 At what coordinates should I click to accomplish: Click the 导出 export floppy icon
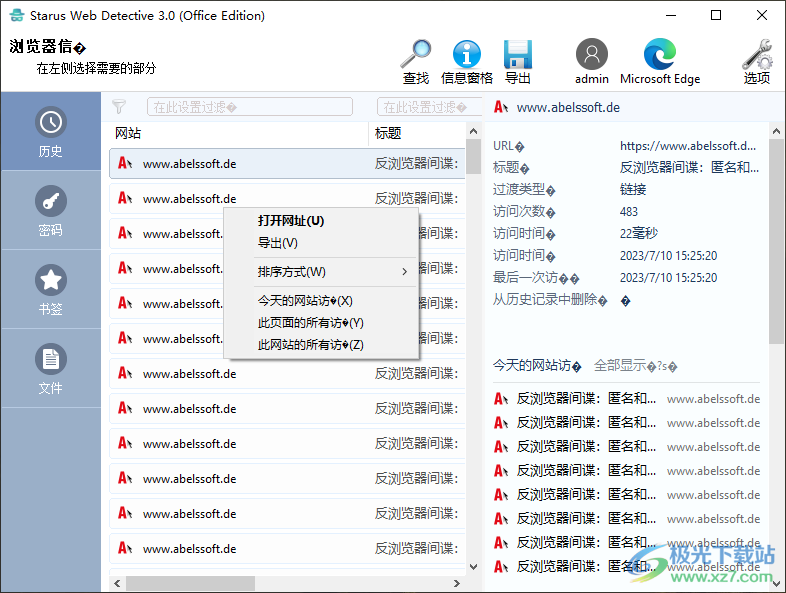517,62
